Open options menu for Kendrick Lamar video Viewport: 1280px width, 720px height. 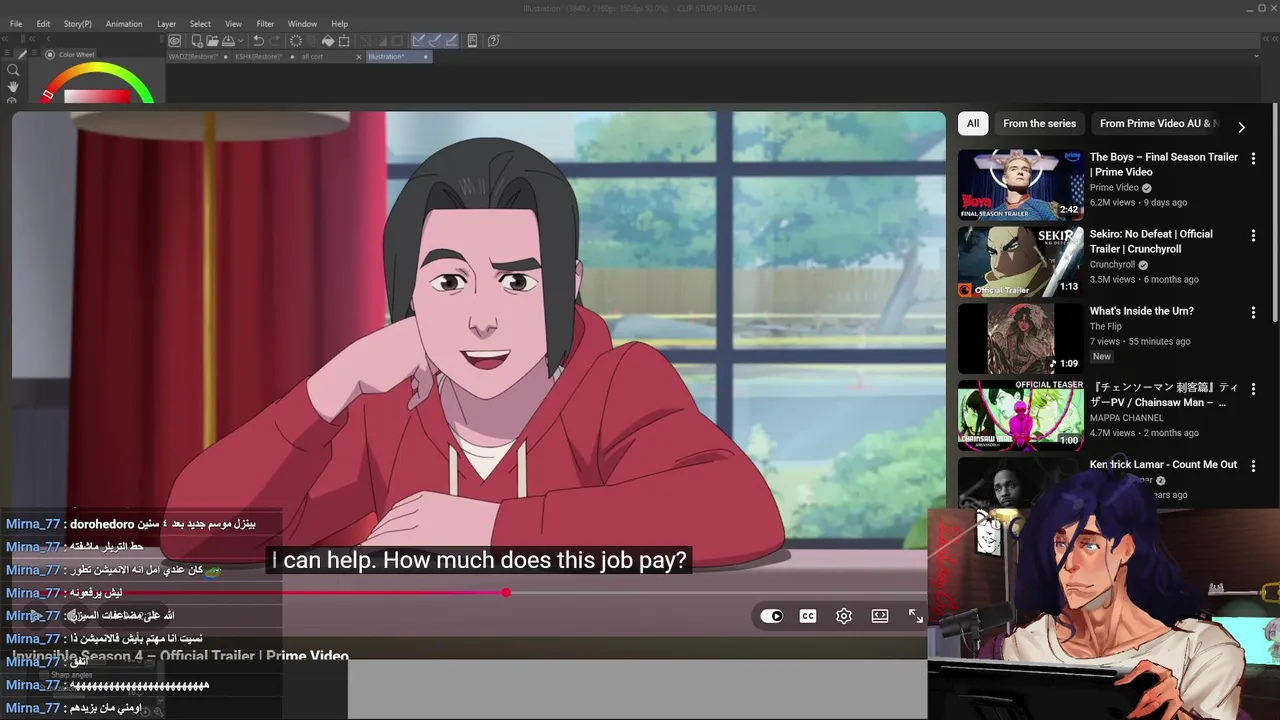point(1253,466)
